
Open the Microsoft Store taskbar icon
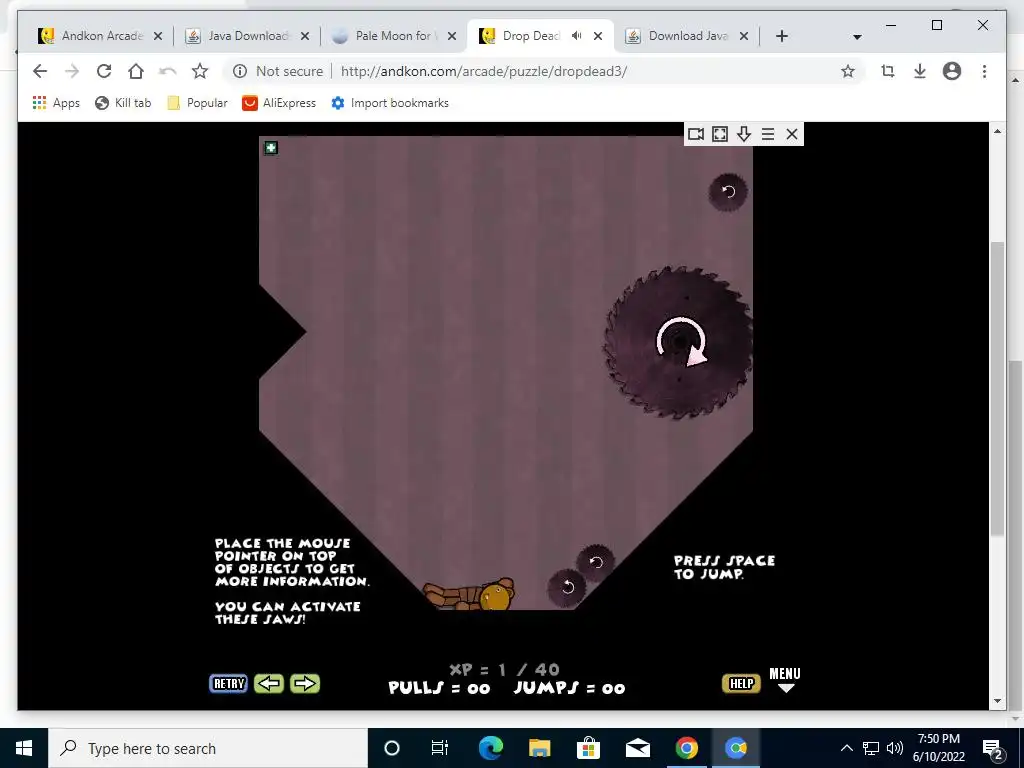588,748
